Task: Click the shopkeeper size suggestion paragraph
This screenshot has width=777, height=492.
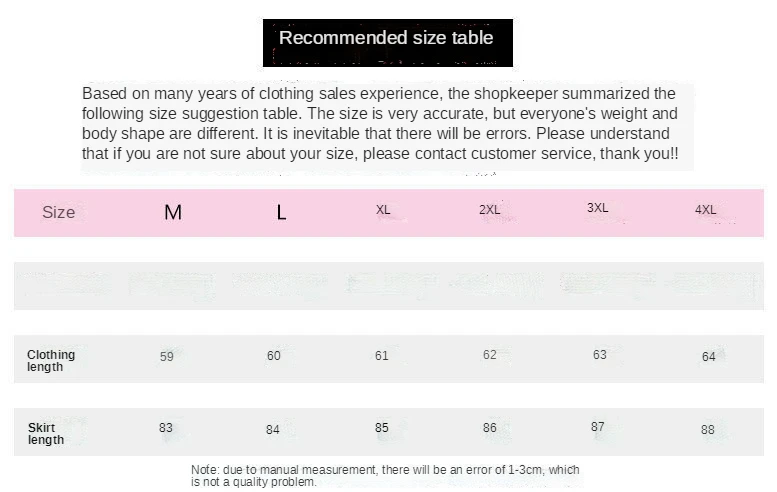Action: tap(380, 123)
